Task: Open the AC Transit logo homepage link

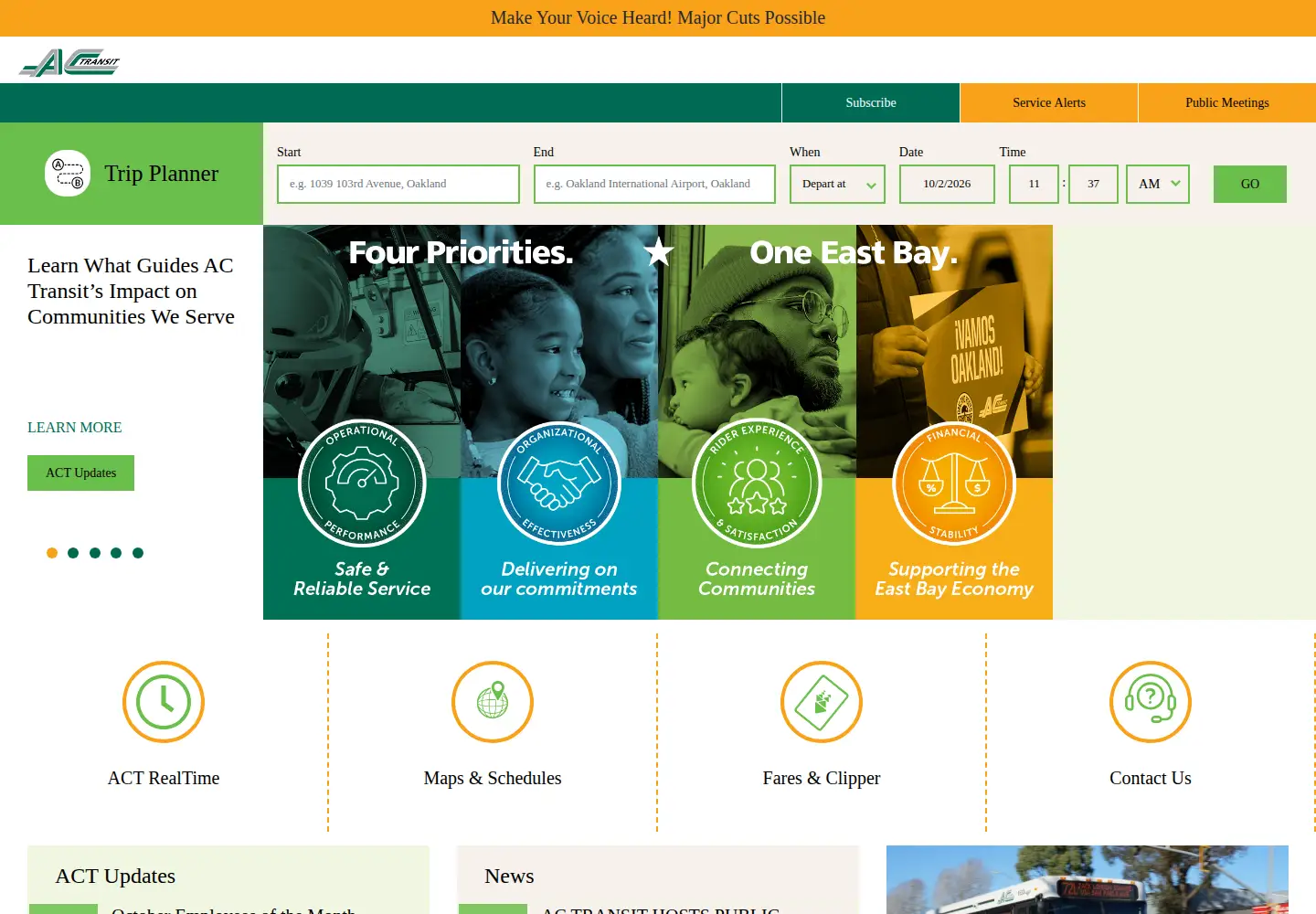Action: pyautogui.click(x=69, y=62)
